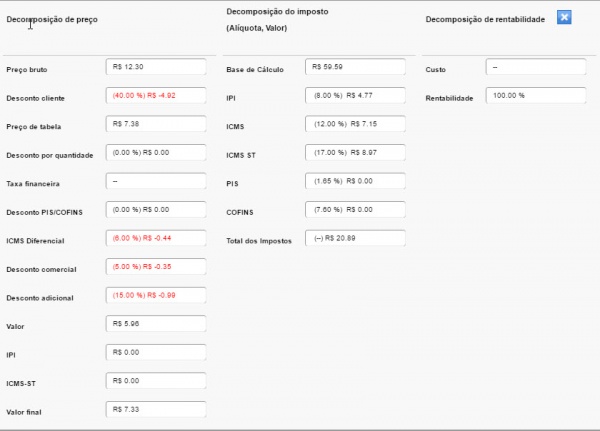Click the Custo label
This screenshot has width=600, height=431.
[436, 70]
